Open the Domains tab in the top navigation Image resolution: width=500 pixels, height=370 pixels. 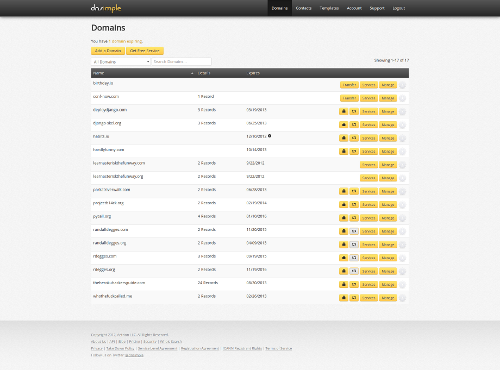tap(280, 8)
